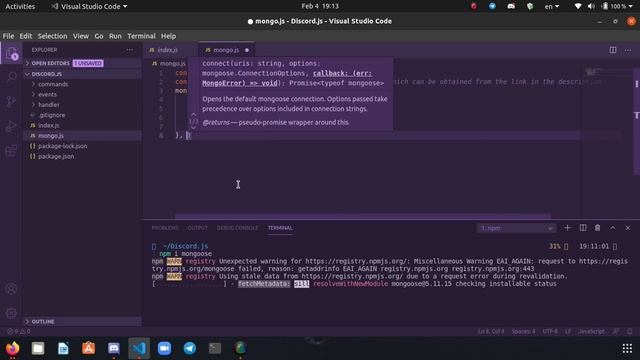
Task: Split the terminal panel
Action: 583,228
